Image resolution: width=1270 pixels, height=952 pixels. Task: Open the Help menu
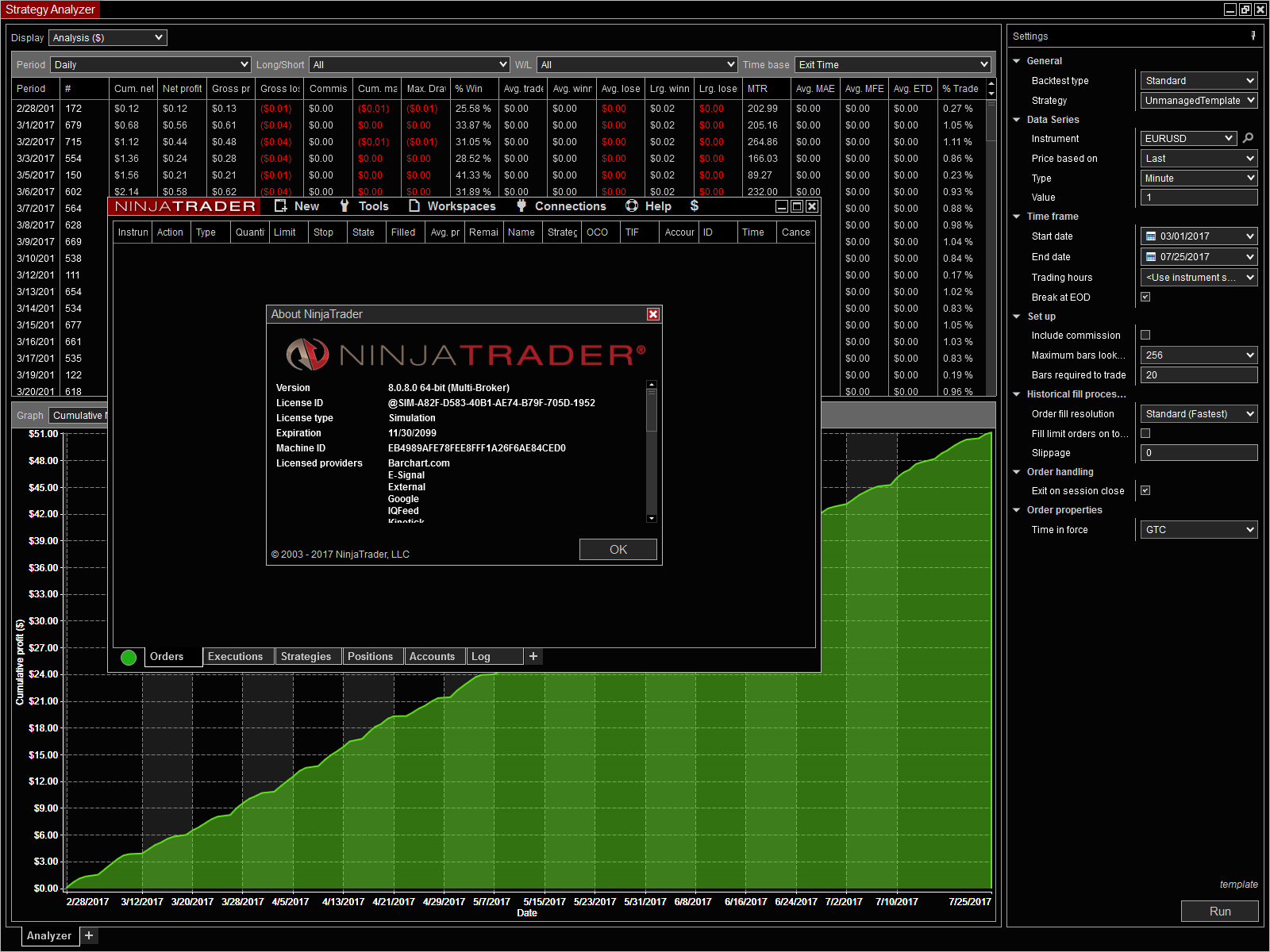point(648,206)
